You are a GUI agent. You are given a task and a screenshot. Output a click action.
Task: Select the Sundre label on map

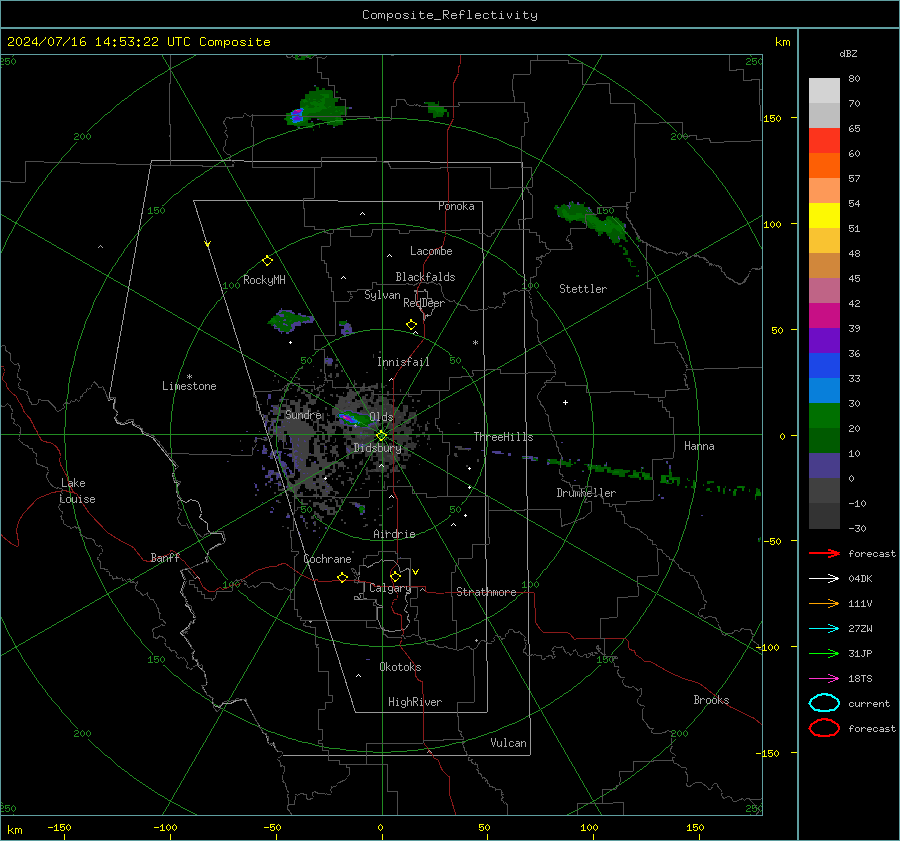pyautogui.click(x=303, y=414)
